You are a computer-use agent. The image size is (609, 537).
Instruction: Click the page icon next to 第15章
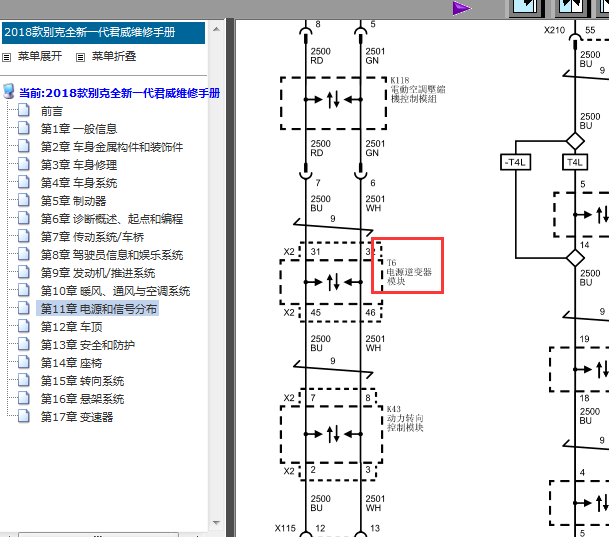point(24,380)
